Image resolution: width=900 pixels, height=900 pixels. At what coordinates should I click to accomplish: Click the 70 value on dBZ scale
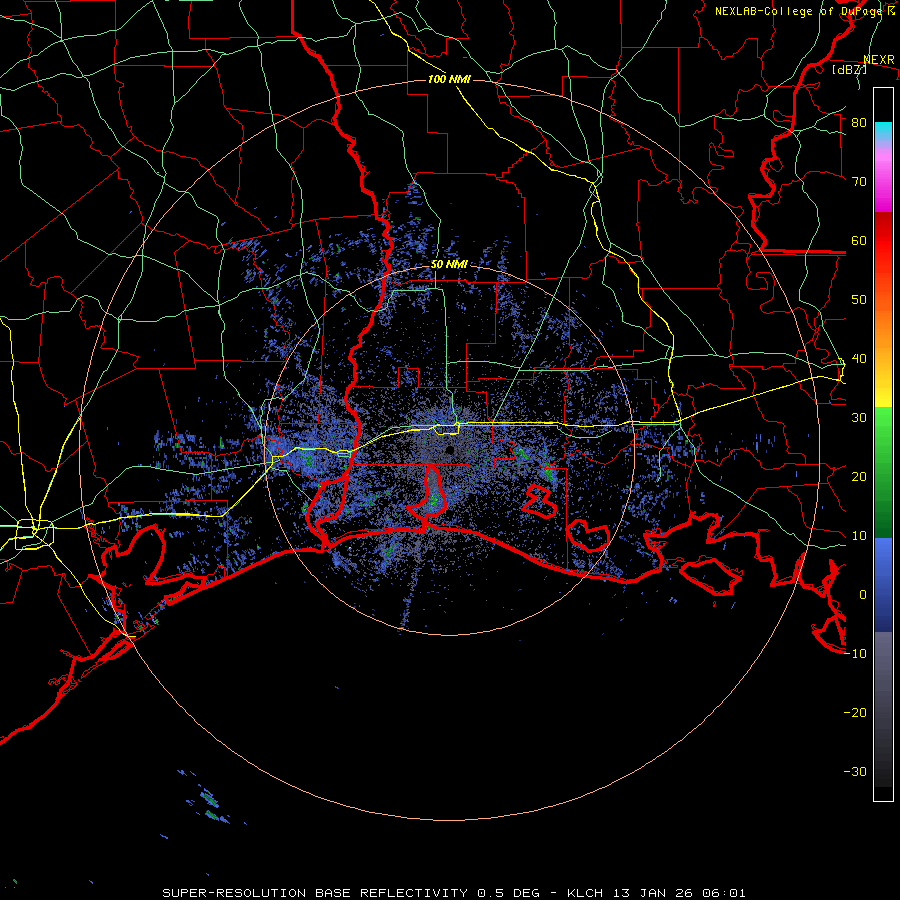859,182
